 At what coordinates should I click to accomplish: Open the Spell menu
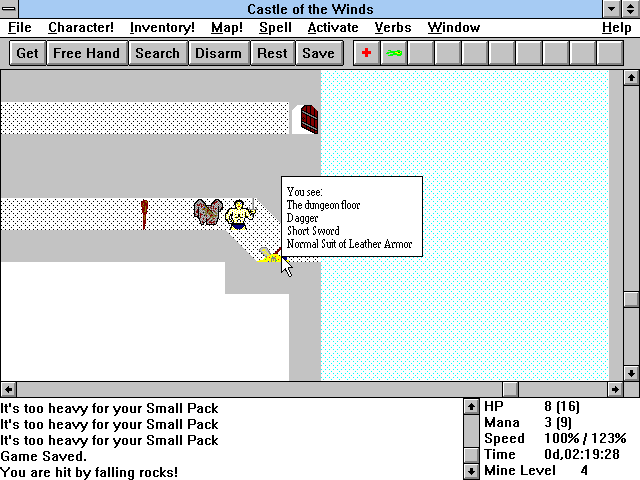[x=275, y=28]
